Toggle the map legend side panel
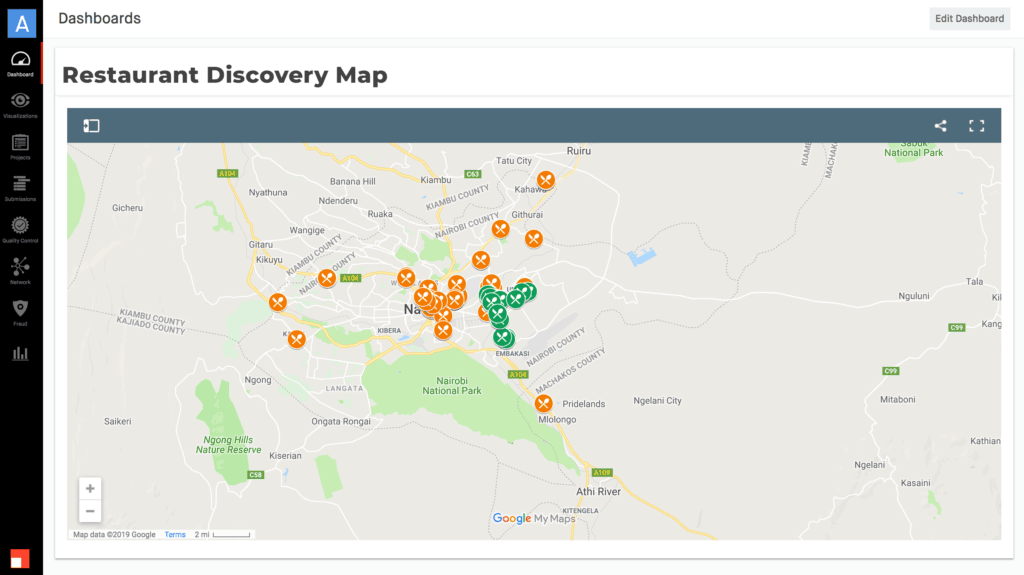The height and width of the screenshot is (575, 1024). pyautogui.click(x=91, y=126)
